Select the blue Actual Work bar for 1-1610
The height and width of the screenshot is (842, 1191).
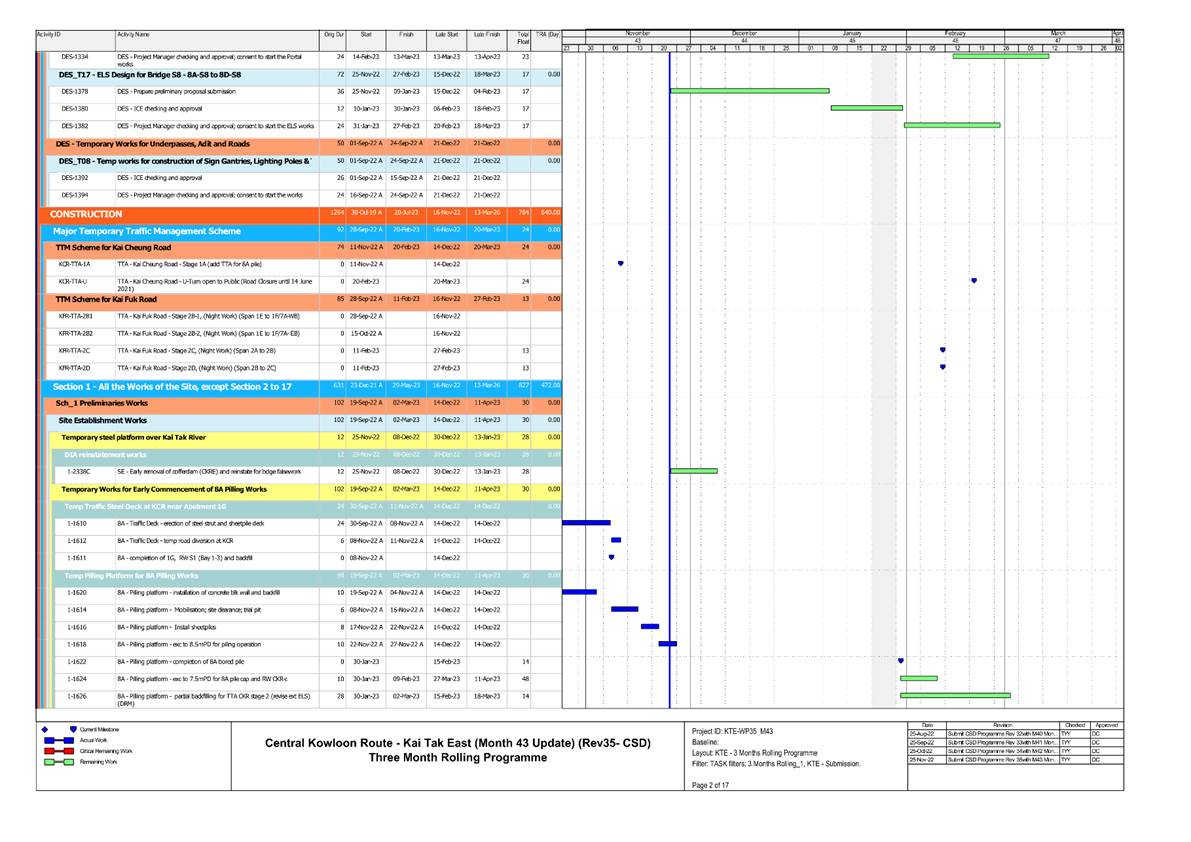585,521
